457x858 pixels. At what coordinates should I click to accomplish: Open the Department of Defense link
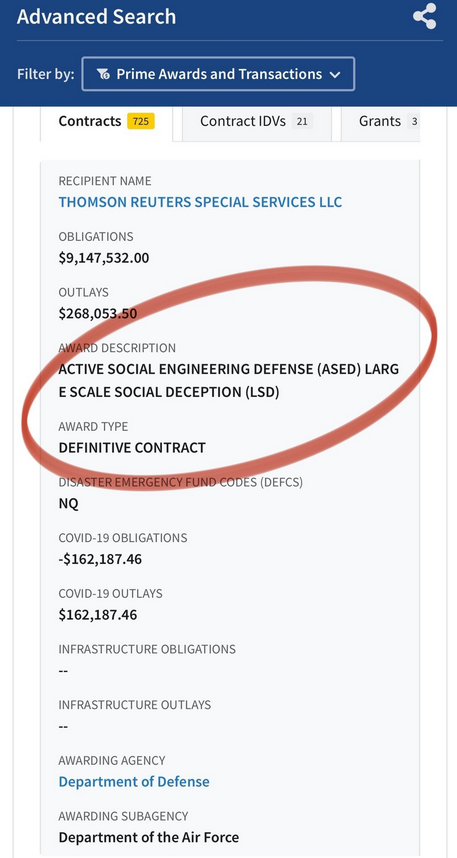134,781
